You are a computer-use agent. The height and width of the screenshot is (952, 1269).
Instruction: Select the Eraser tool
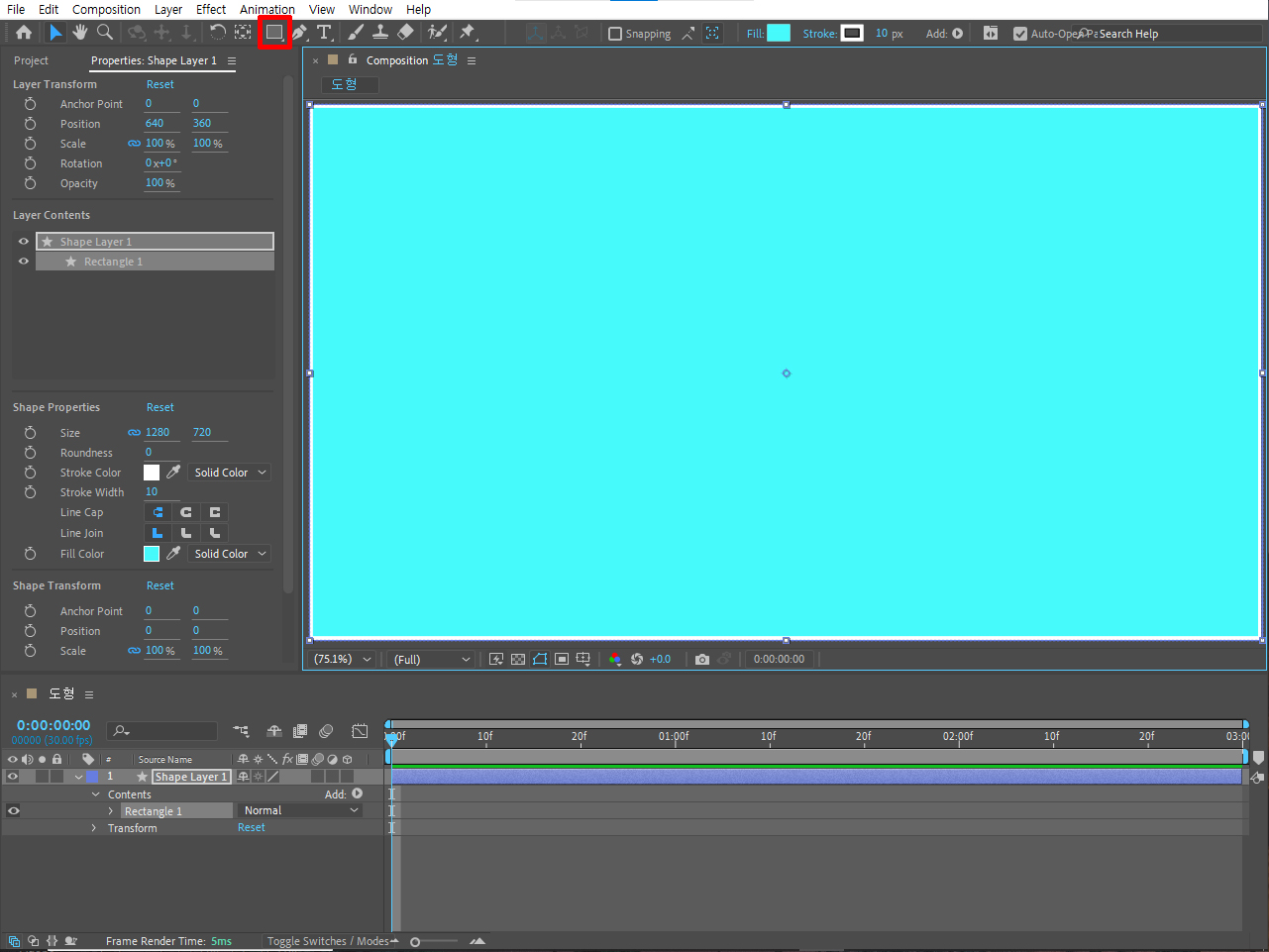click(x=405, y=33)
